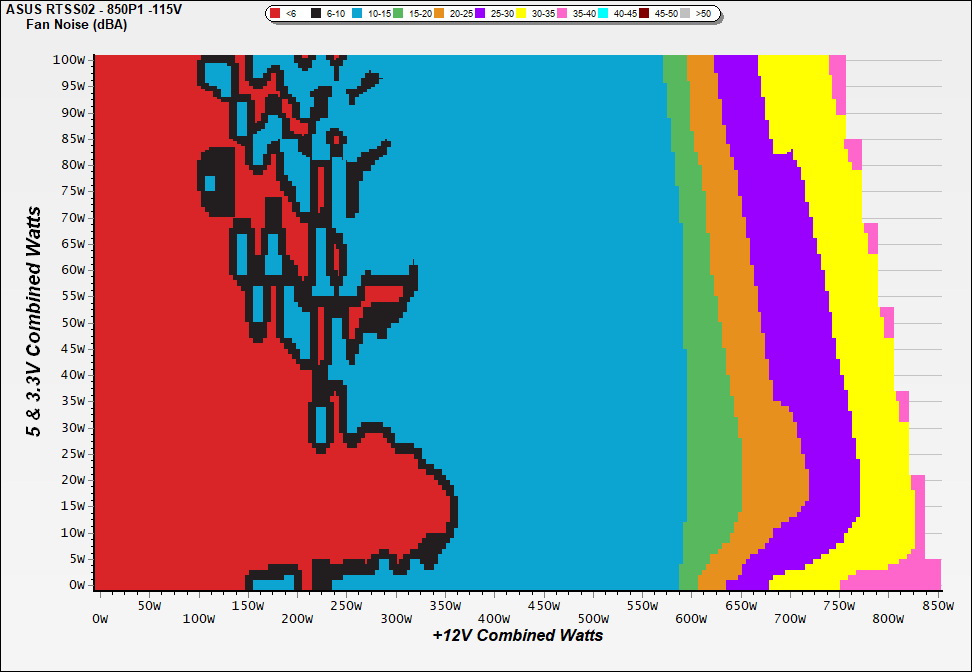
Task: Click the pink 35-40 legend swatch
Action: pos(562,14)
